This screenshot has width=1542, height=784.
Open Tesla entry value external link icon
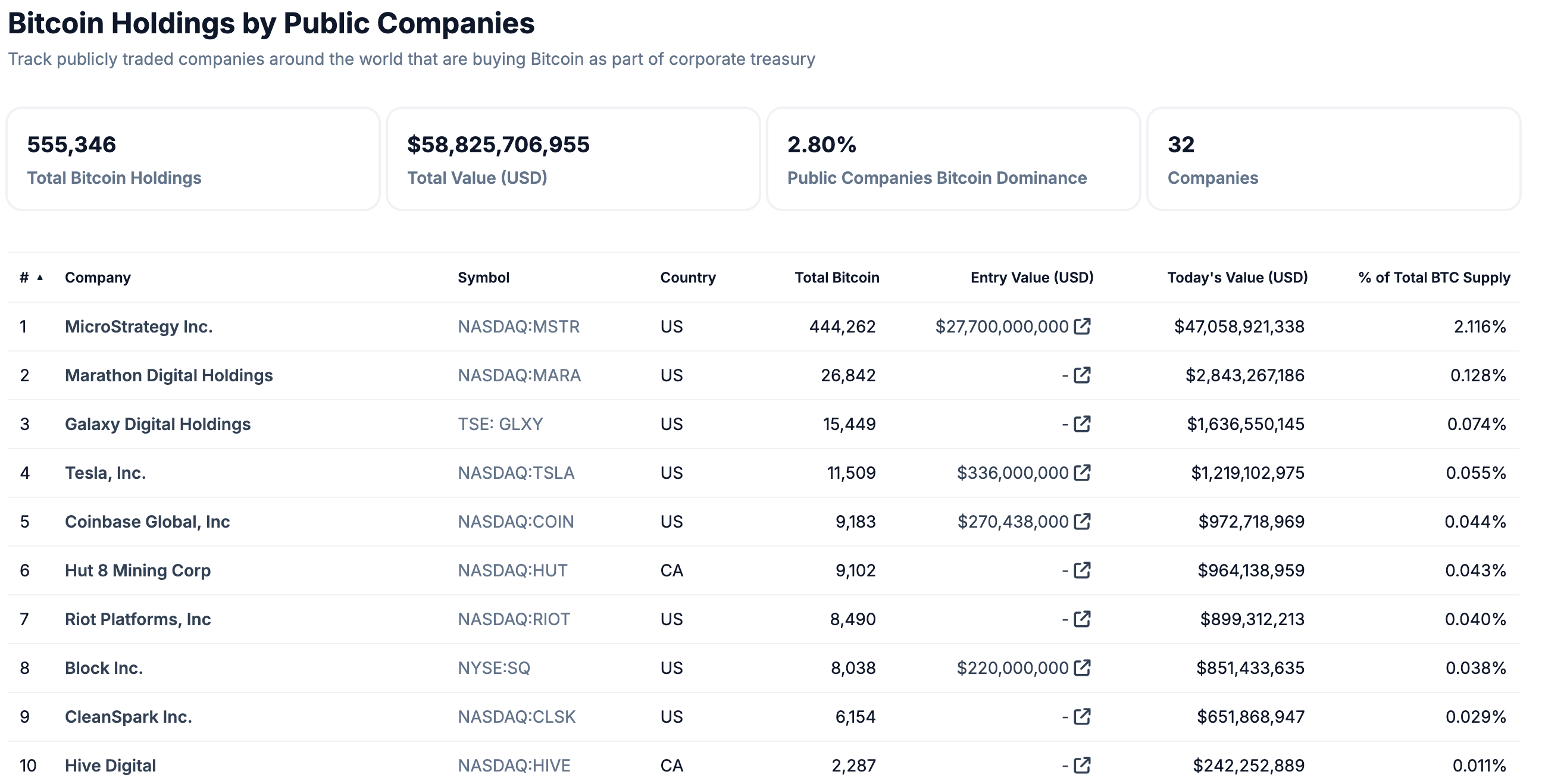coord(1082,473)
